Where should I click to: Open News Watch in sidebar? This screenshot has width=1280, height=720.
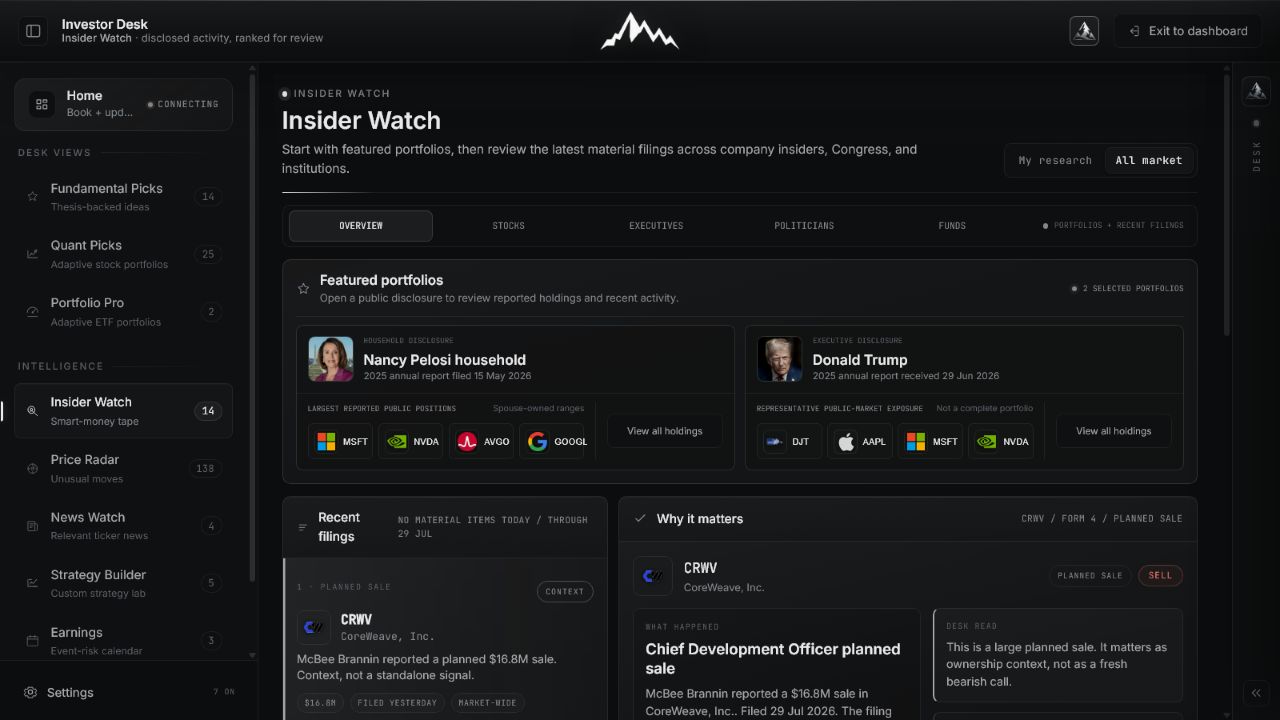[x=123, y=526]
